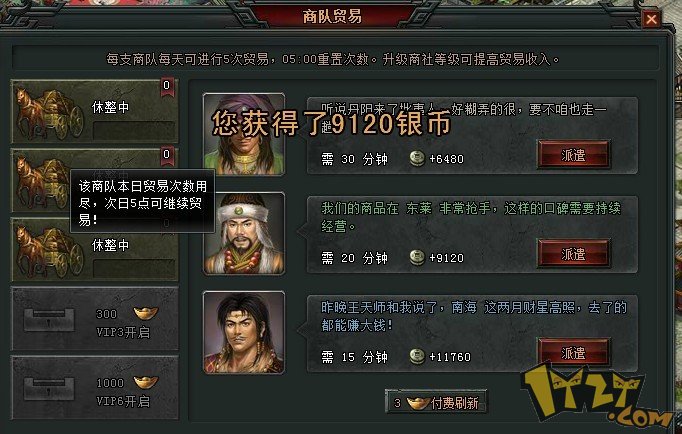Select the third resting caravan cart
This screenshot has height=434, width=682.
(x=94, y=250)
